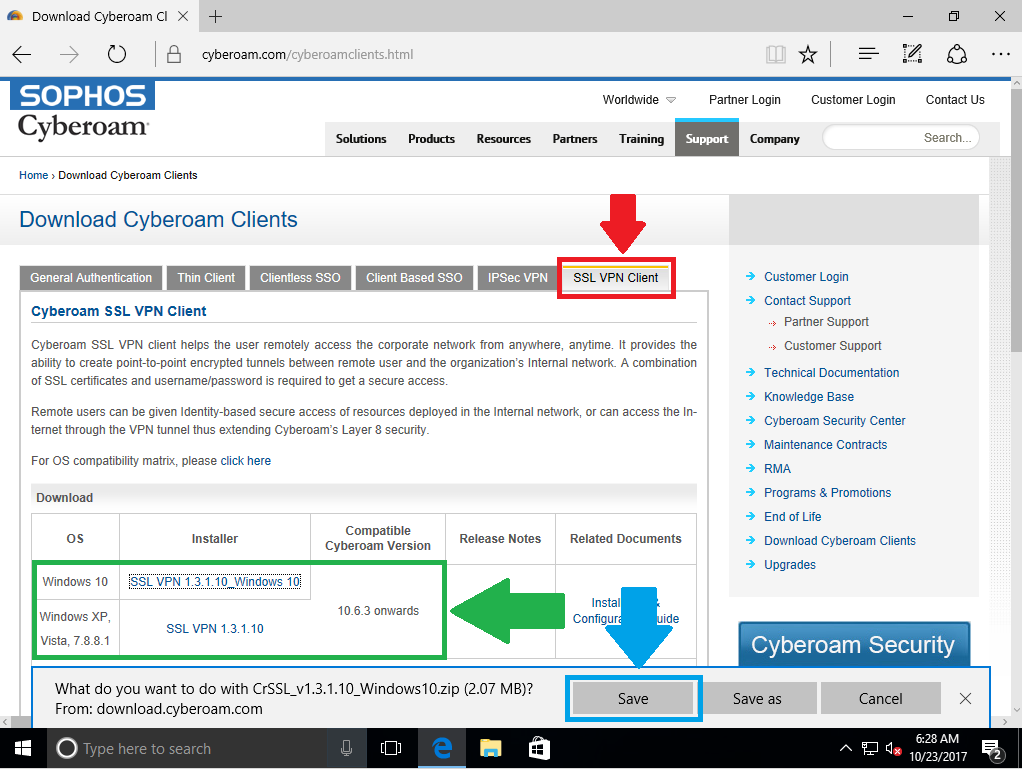Image resolution: width=1022 pixels, height=769 pixels.
Task: Open the Company navigation menu
Action: tap(774, 139)
